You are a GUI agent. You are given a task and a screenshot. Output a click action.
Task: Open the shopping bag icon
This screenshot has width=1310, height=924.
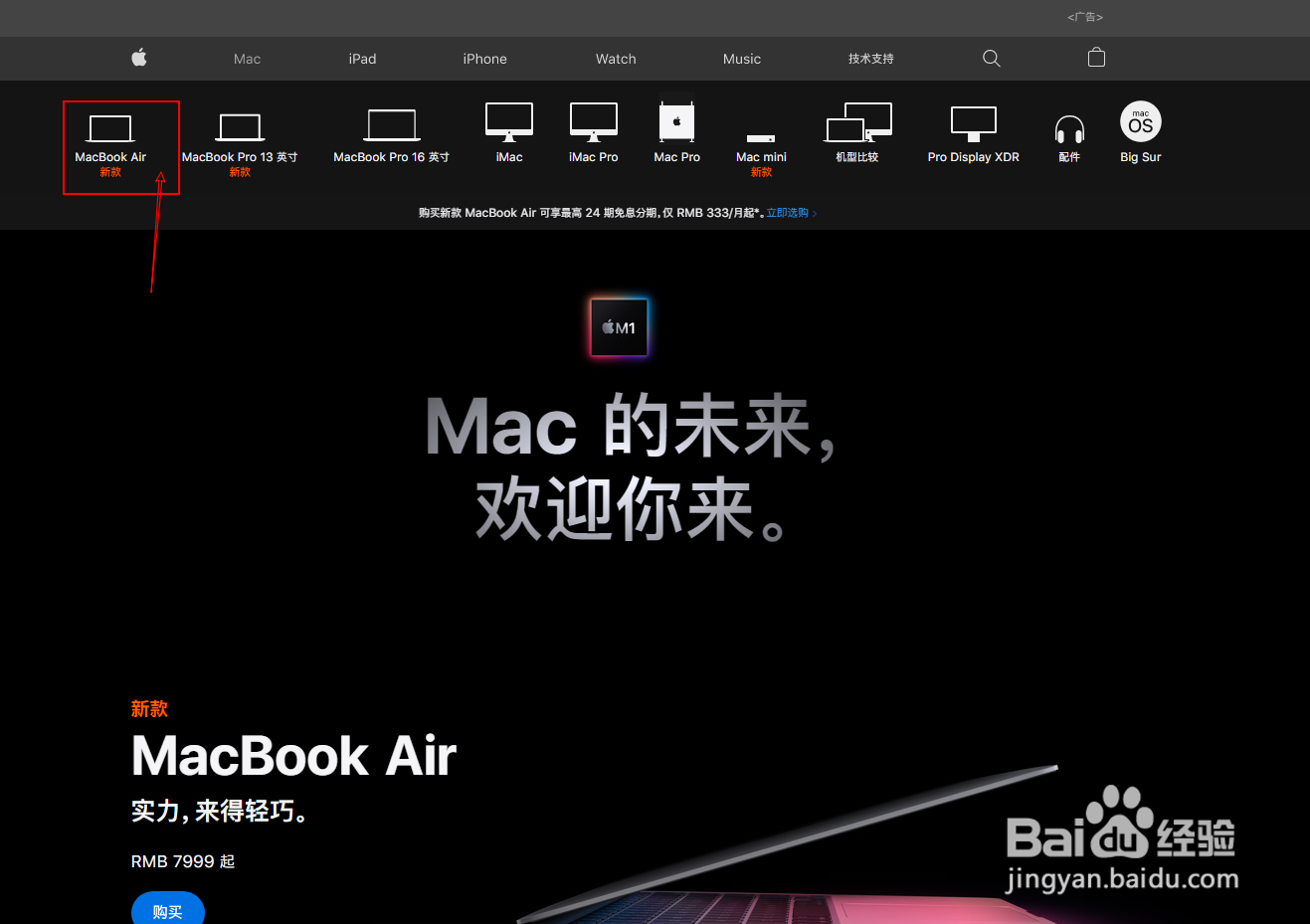[x=1096, y=58]
